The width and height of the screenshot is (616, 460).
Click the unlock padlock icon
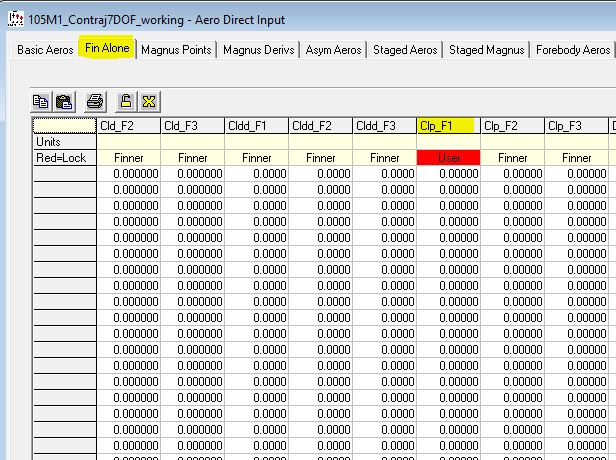(x=125, y=101)
